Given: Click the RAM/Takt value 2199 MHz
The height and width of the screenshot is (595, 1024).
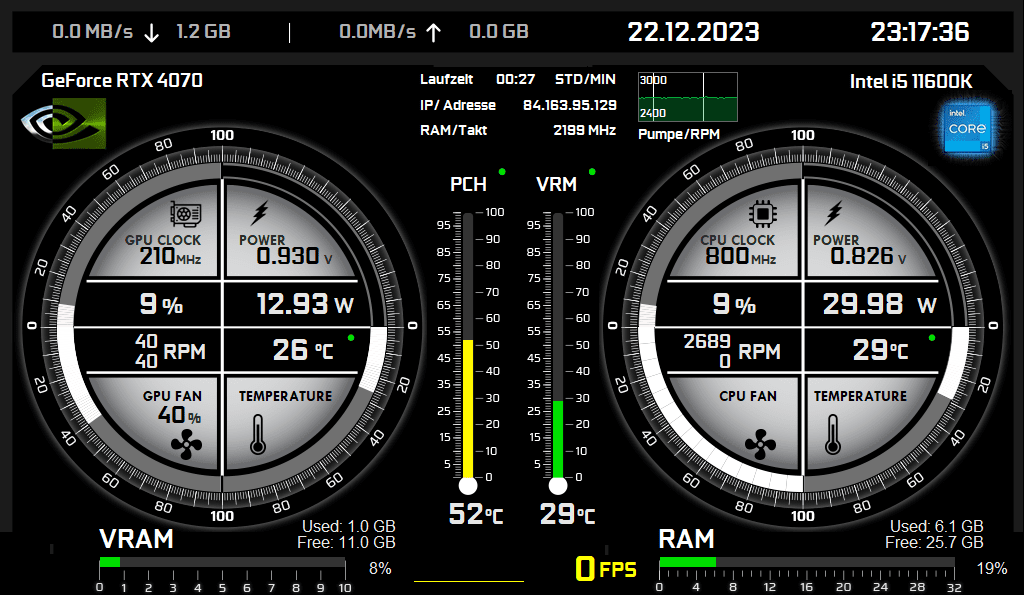Looking at the screenshot, I should click(584, 130).
